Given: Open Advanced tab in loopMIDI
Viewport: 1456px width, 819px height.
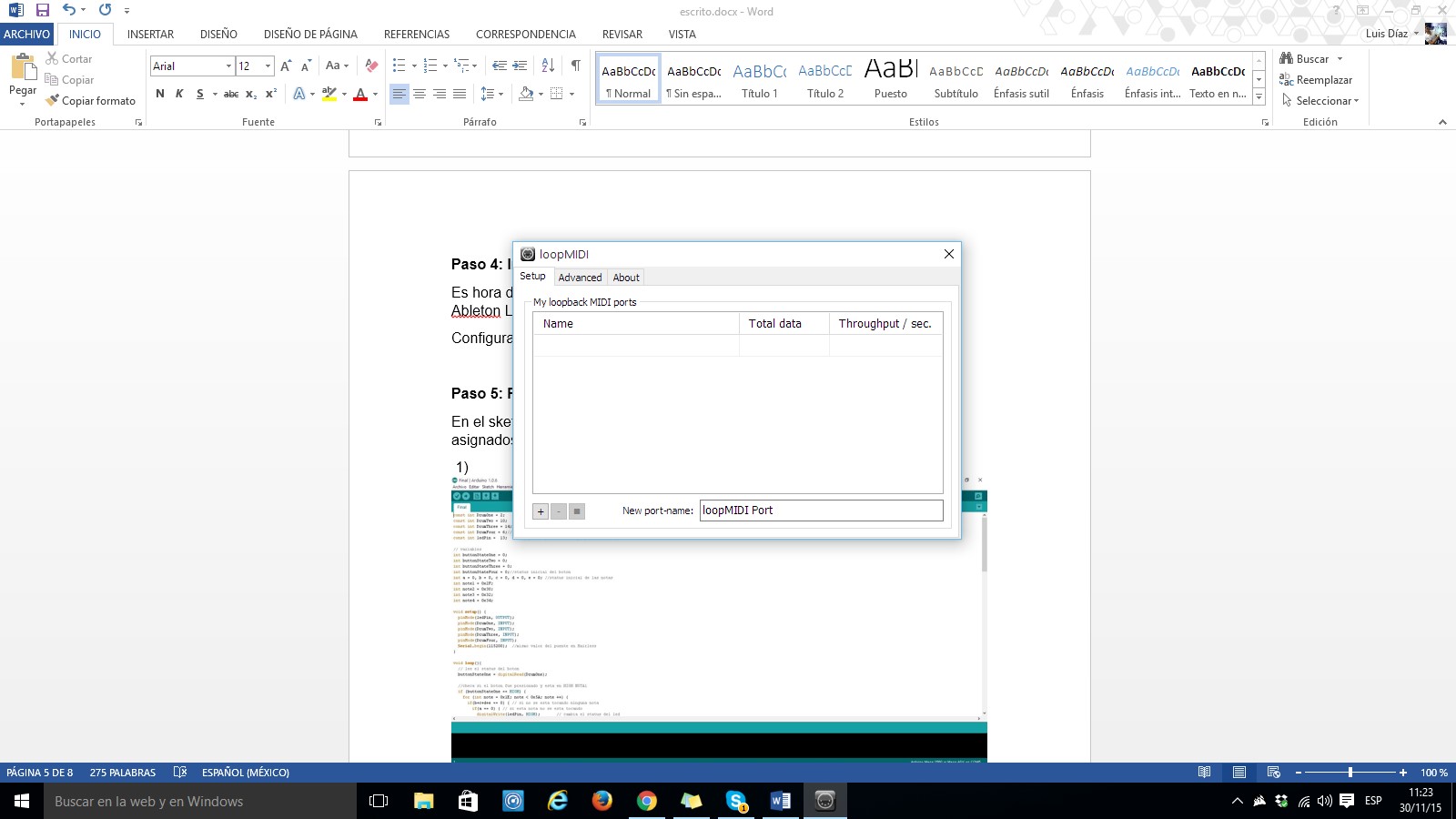Looking at the screenshot, I should pyautogui.click(x=580, y=278).
